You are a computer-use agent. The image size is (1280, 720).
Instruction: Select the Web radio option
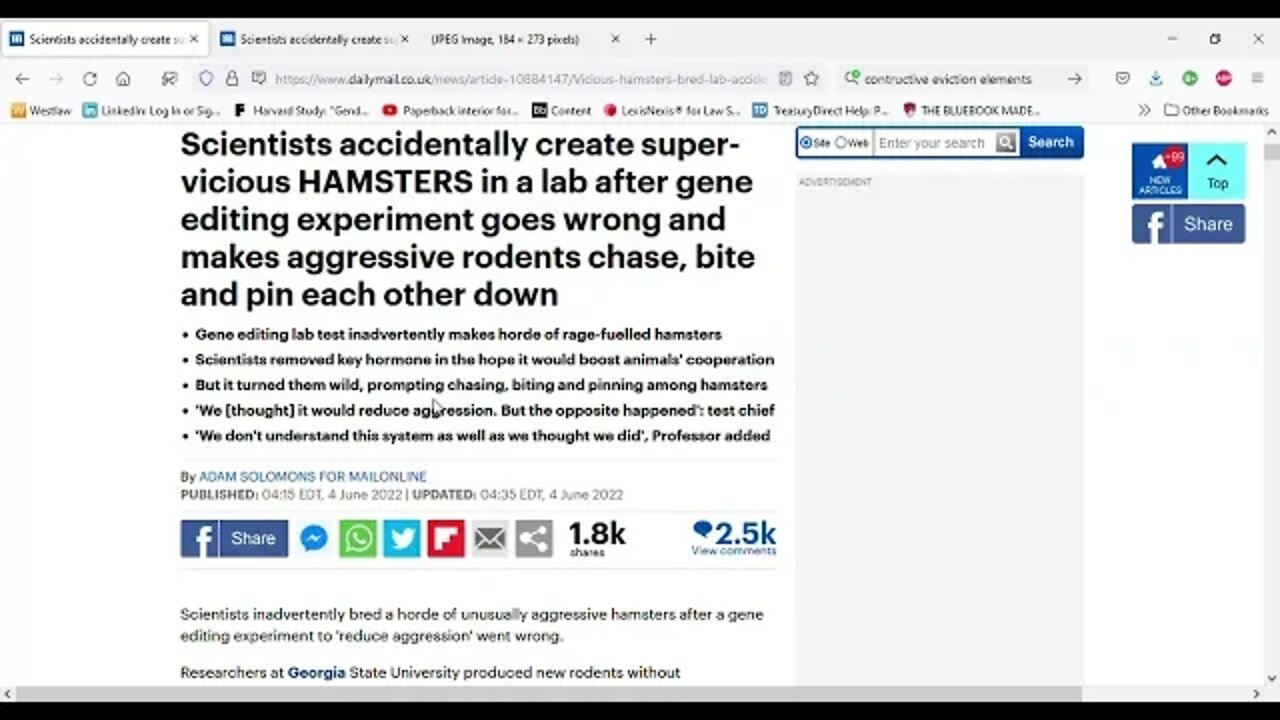click(x=840, y=143)
